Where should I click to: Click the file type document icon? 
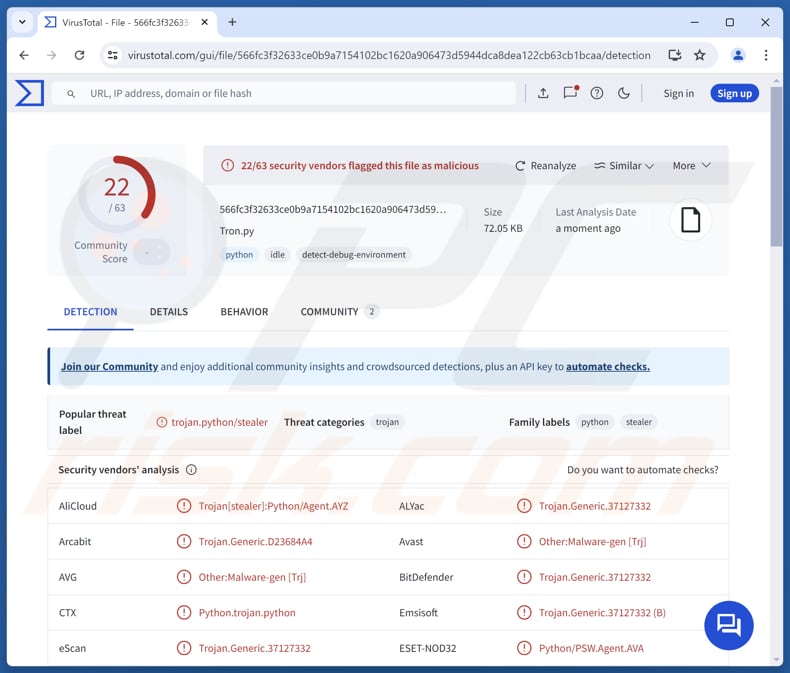(690, 220)
